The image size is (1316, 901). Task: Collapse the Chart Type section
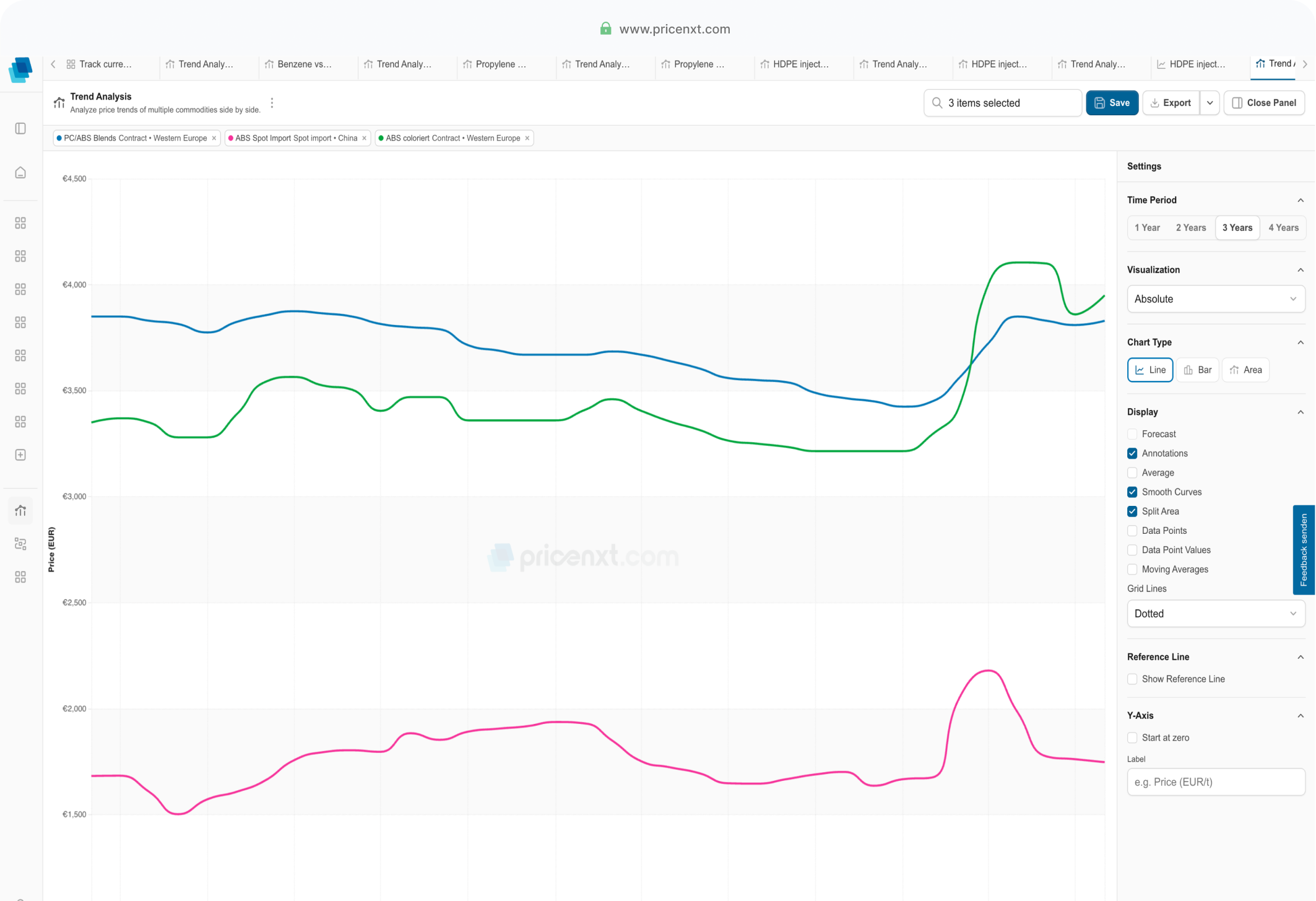click(1301, 342)
